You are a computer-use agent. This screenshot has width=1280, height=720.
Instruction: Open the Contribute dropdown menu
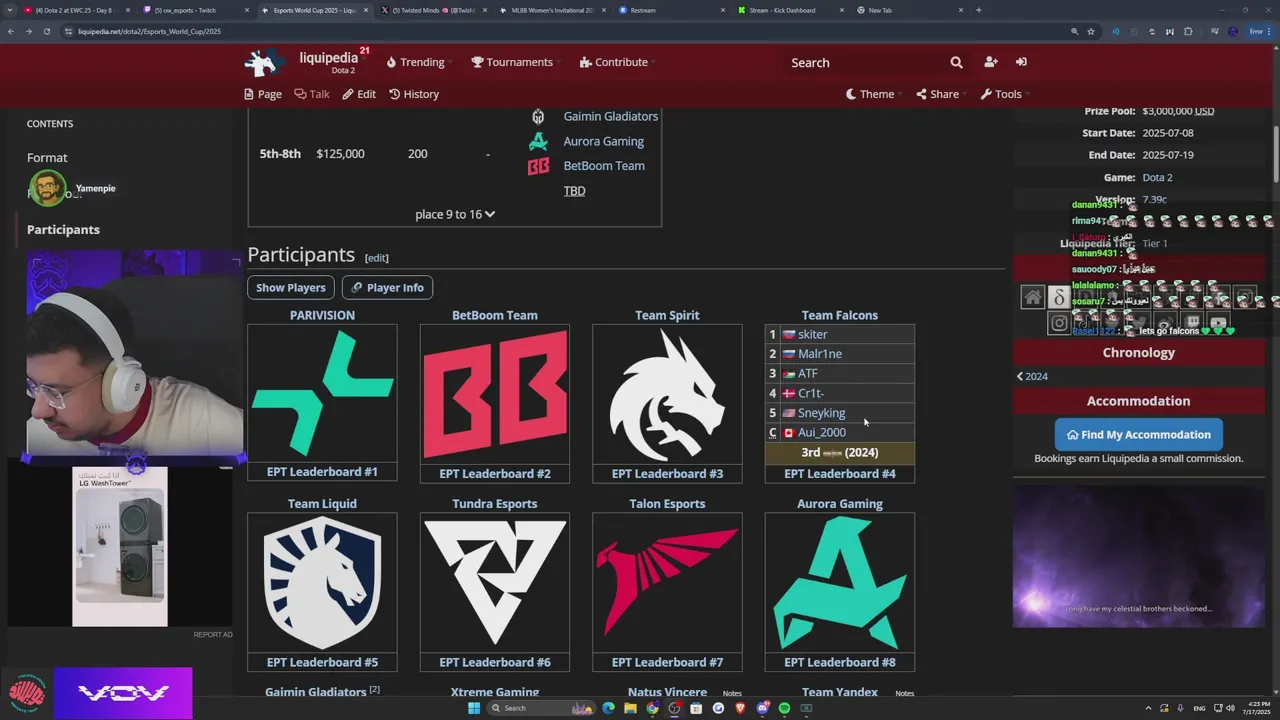point(615,62)
